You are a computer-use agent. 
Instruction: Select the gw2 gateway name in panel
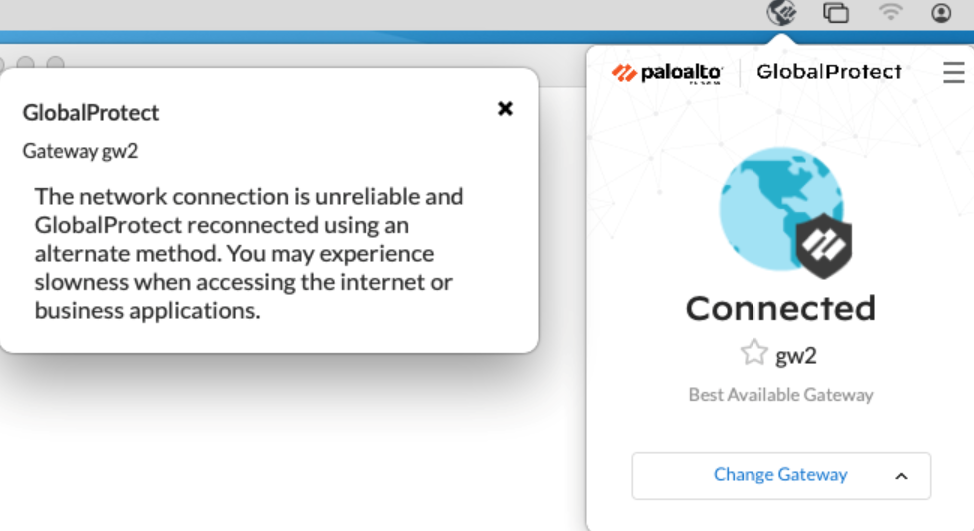coord(796,354)
